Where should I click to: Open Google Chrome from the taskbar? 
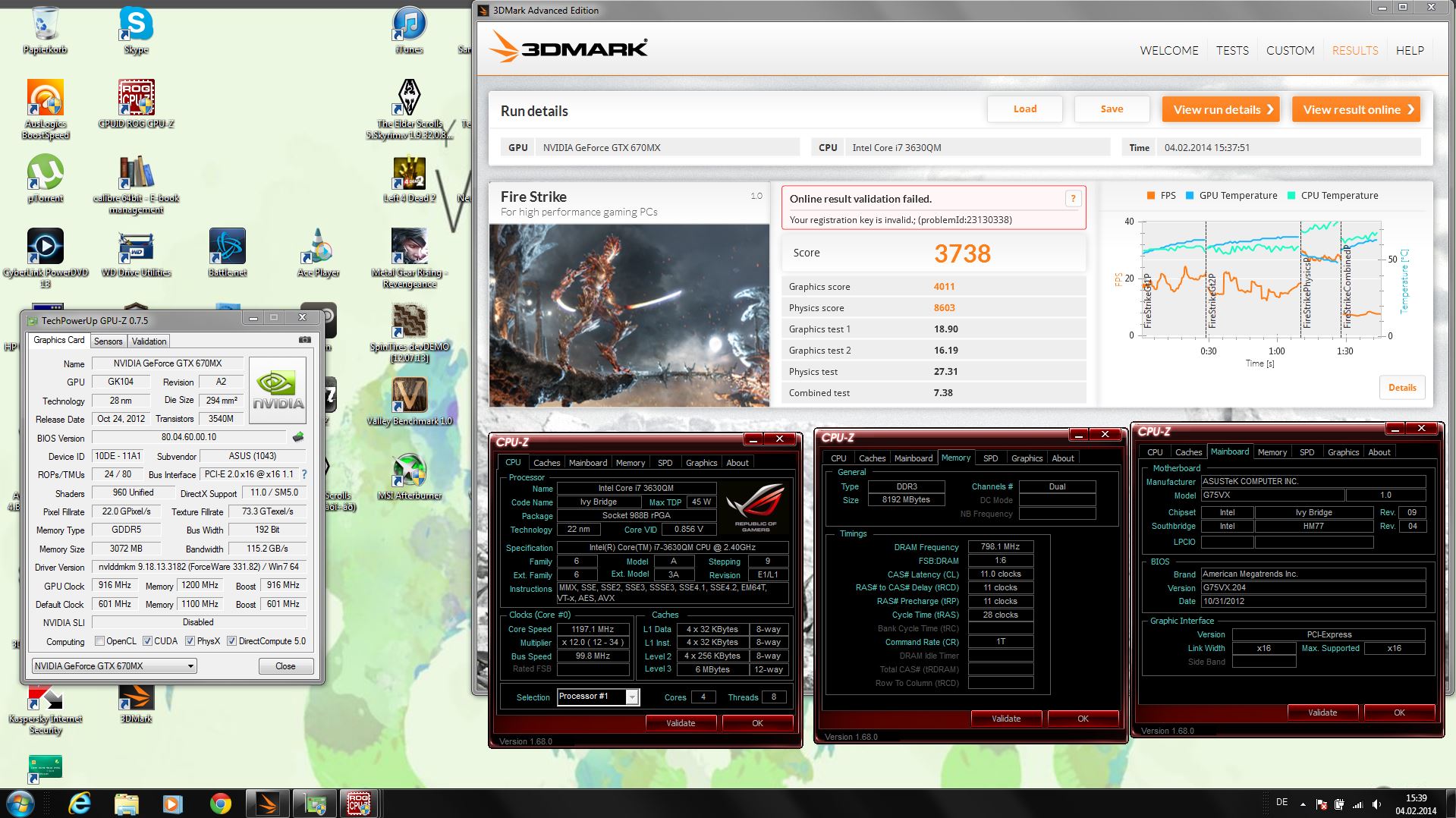click(221, 803)
